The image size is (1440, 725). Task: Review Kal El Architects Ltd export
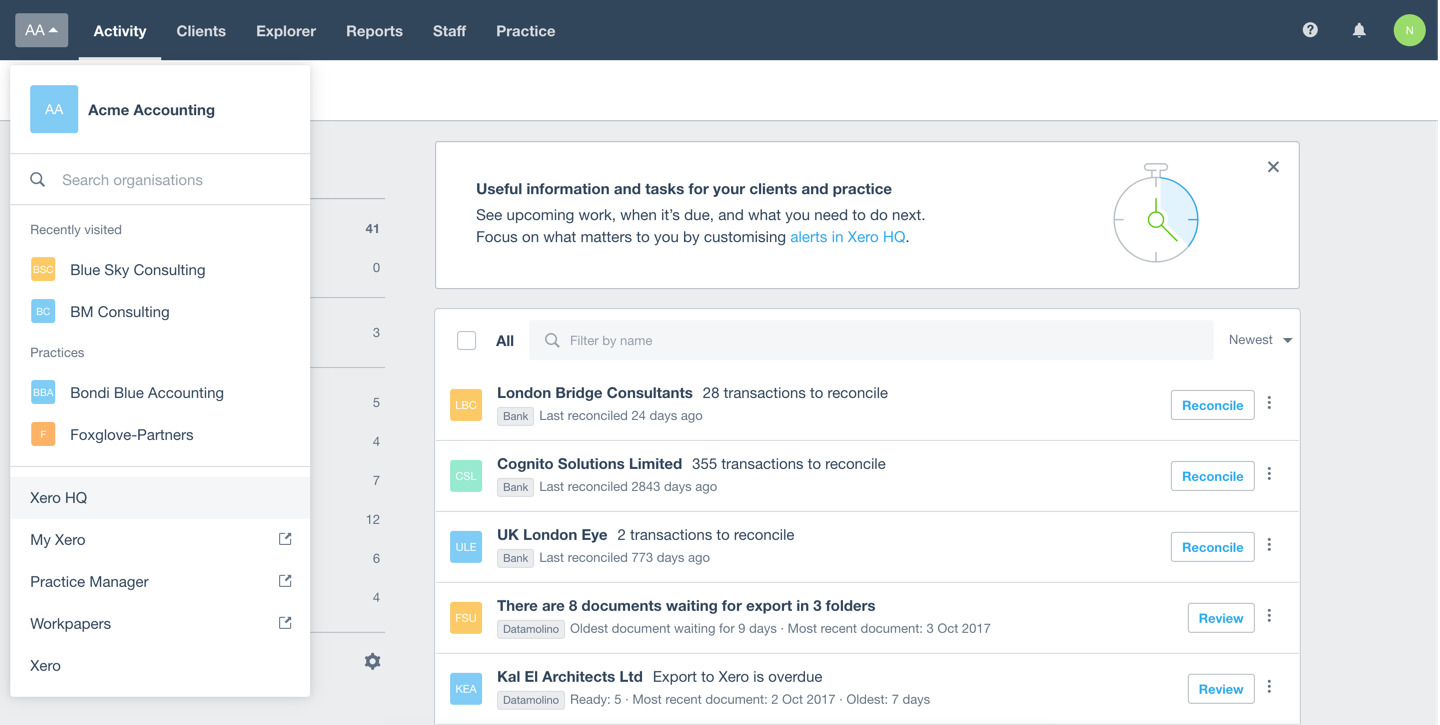point(1220,689)
